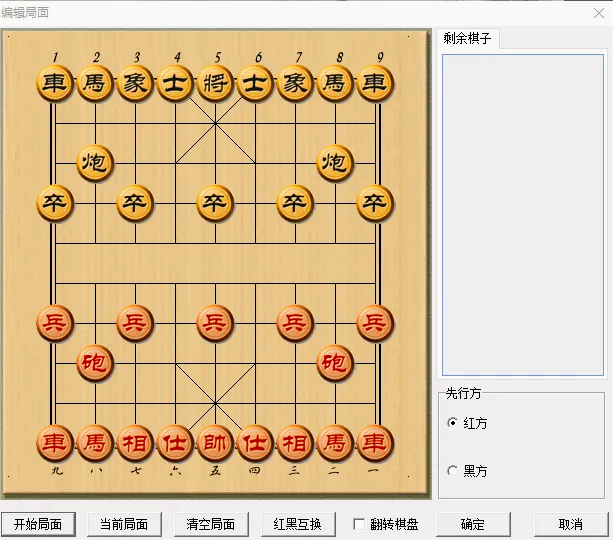Pick the left black cannon 炮
Screen dimensions: 613x540
pyautogui.click(x=95, y=162)
